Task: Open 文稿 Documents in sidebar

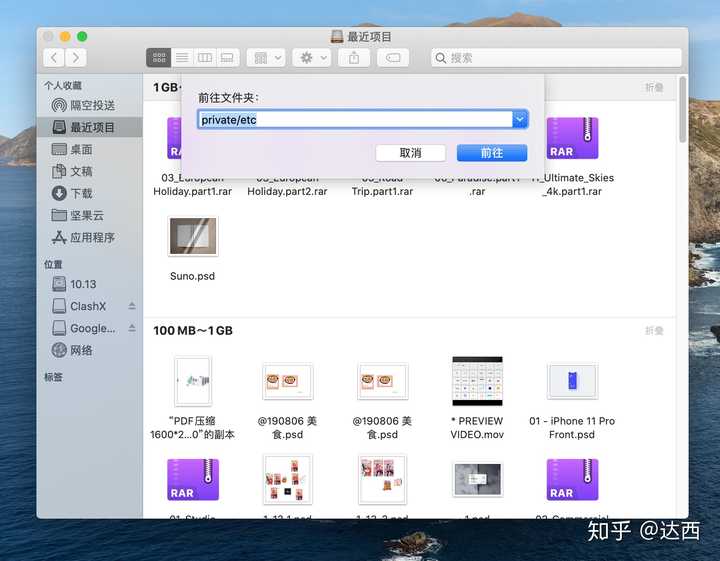Action: click(90, 171)
